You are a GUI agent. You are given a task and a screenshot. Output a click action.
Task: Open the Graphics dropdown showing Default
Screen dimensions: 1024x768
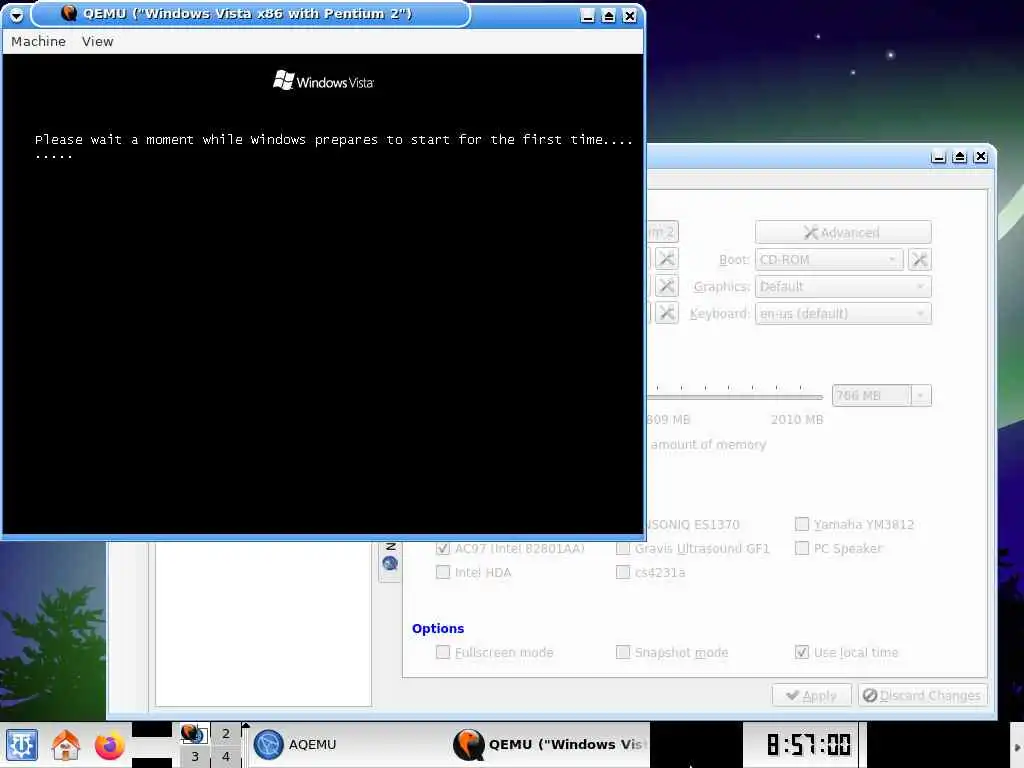click(x=842, y=287)
